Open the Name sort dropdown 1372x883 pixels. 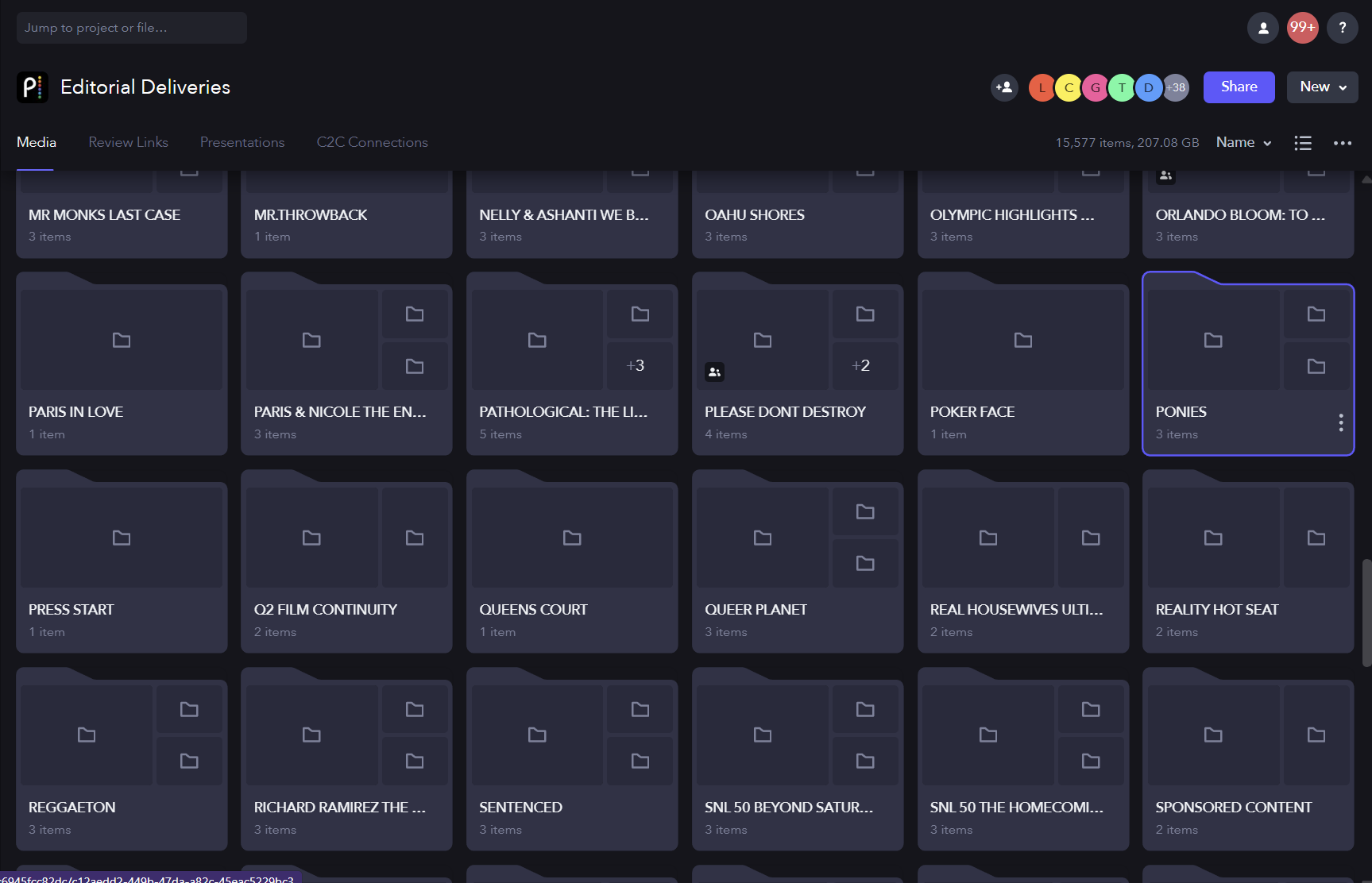click(x=1243, y=143)
